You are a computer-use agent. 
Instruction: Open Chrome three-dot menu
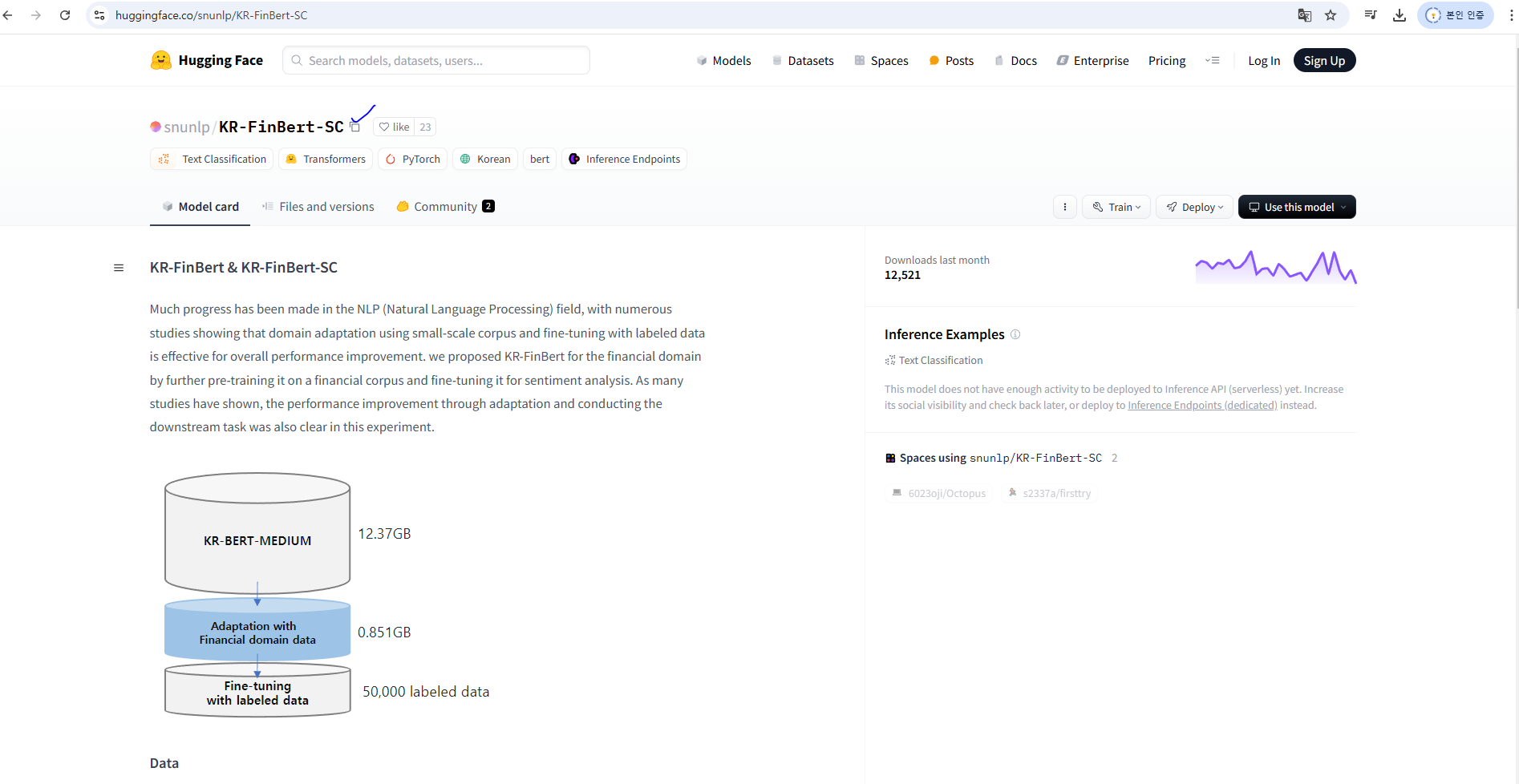[x=1512, y=15]
